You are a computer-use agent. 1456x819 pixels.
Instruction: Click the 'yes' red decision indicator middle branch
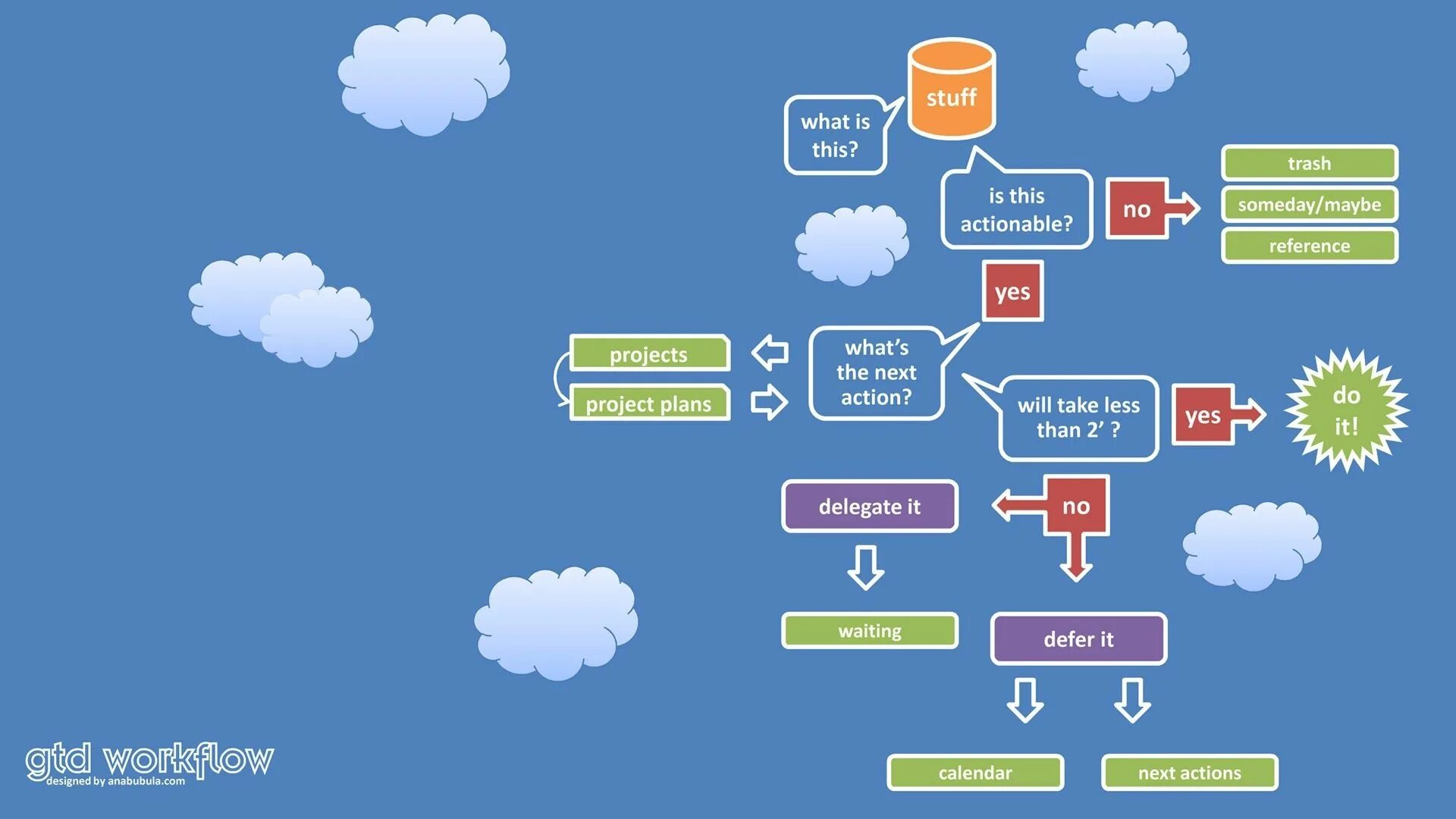point(1015,290)
